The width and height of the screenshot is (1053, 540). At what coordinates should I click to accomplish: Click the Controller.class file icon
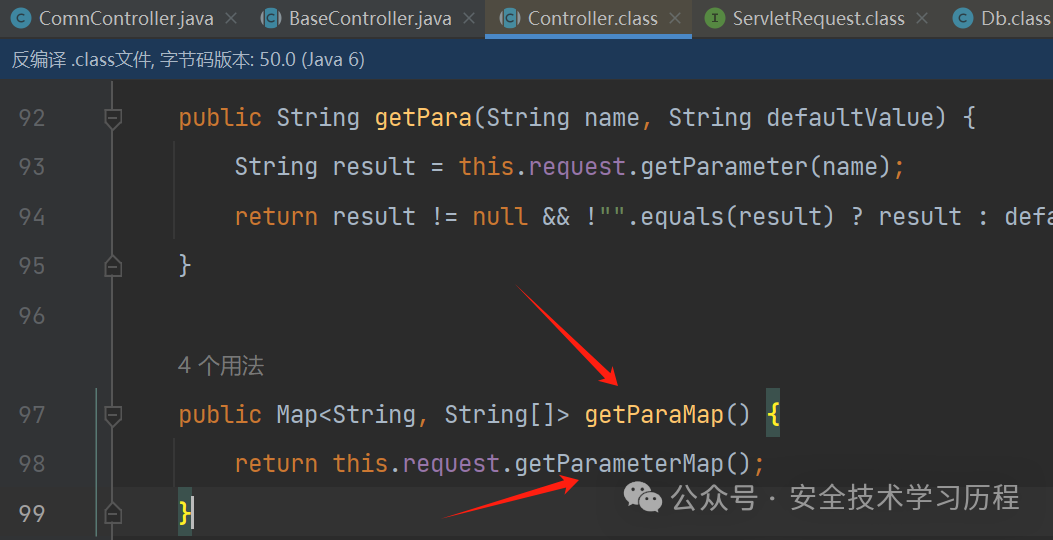(x=510, y=18)
